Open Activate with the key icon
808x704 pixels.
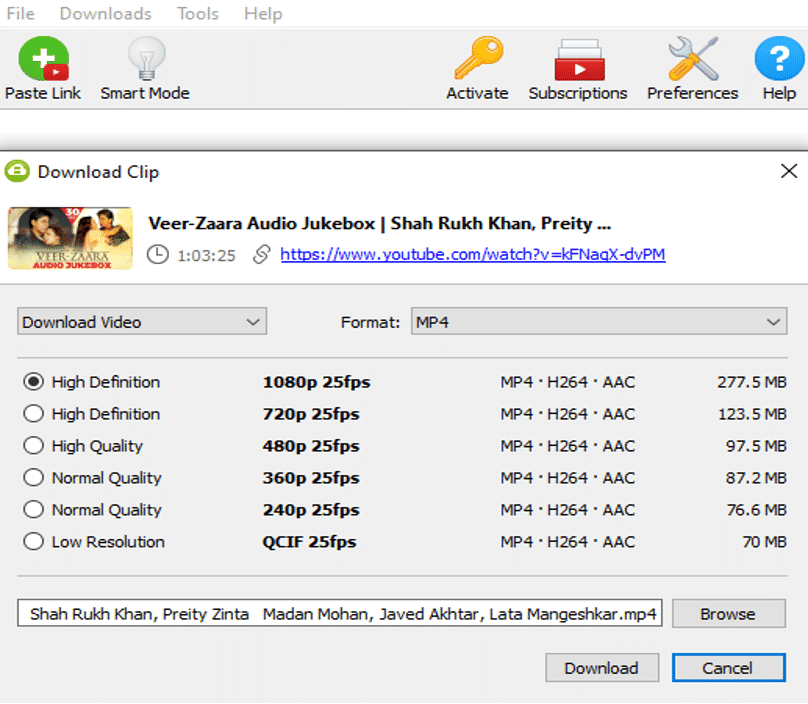(477, 58)
